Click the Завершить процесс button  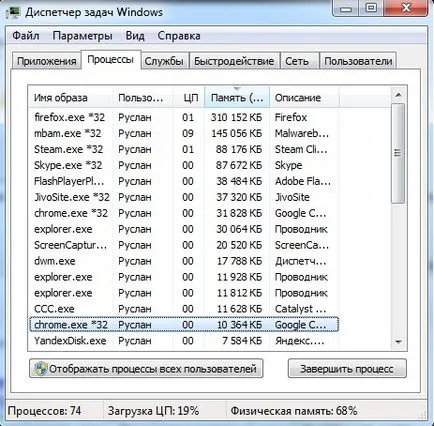coord(347,368)
